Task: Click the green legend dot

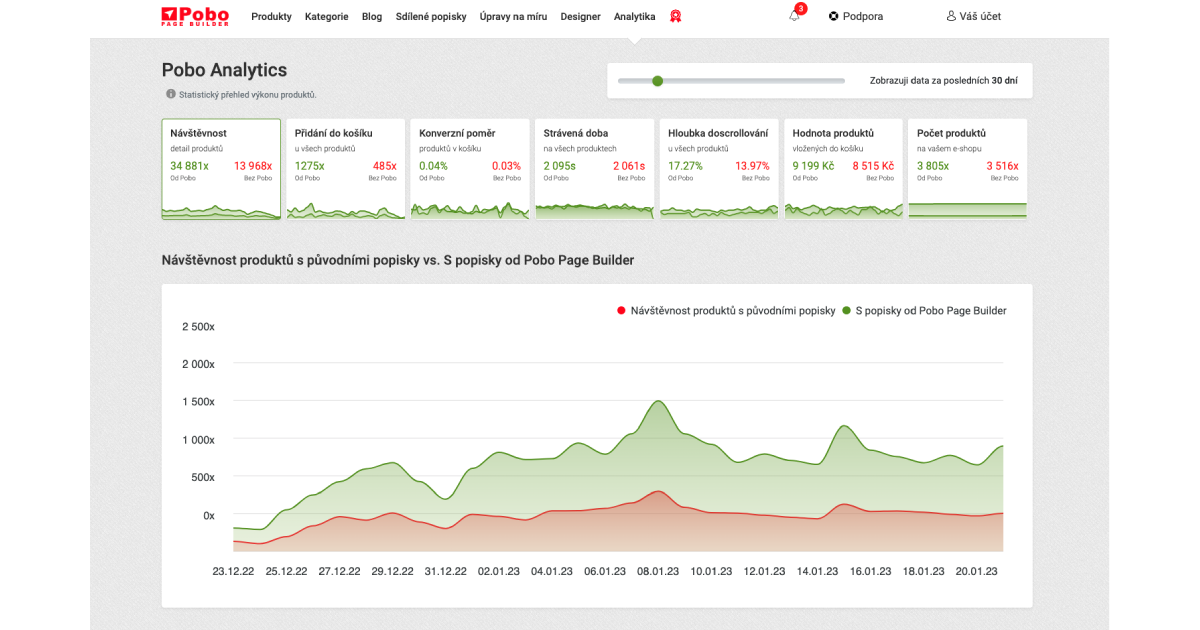Action: click(847, 311)
